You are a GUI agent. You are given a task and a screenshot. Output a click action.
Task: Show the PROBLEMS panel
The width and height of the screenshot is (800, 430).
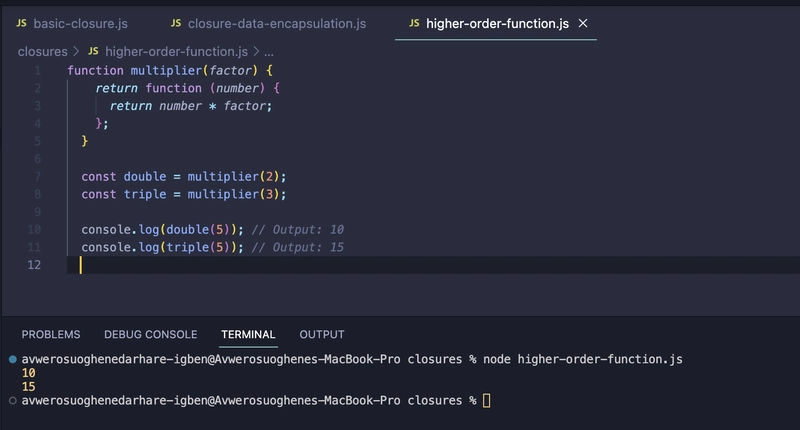pos(51,335)
